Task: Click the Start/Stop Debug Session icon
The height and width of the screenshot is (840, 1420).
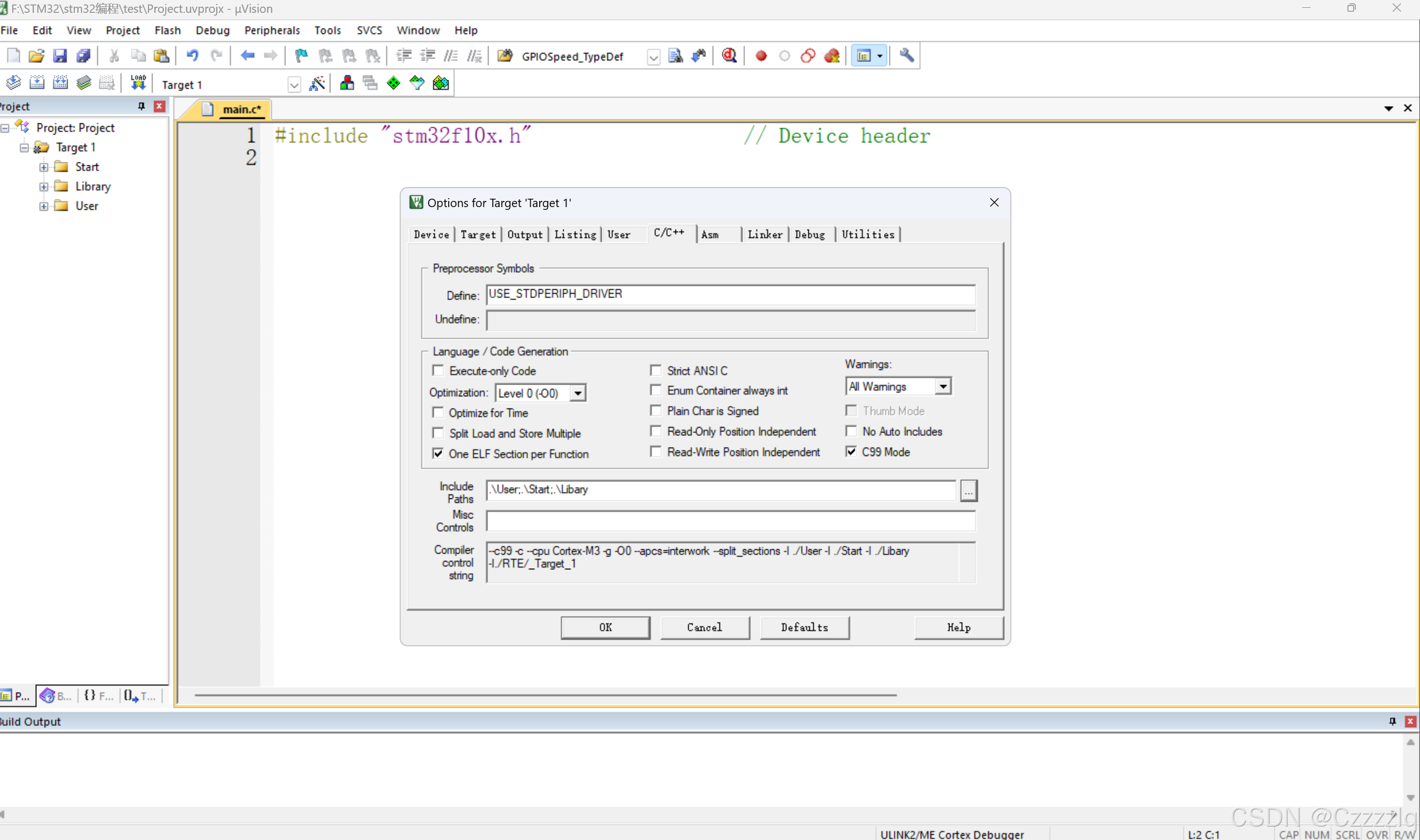Action: click(x=729, y=55)
